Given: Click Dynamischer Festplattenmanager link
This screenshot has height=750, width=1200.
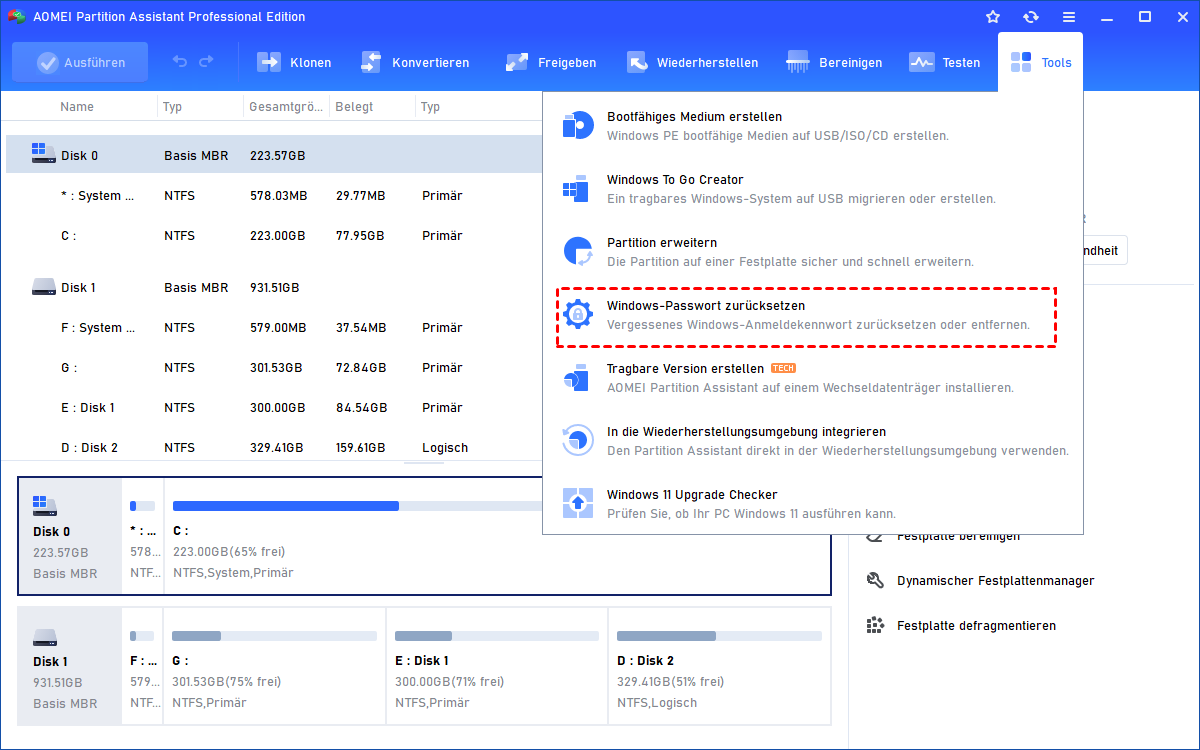Looking at the screenshot, I should pos(995,580).
